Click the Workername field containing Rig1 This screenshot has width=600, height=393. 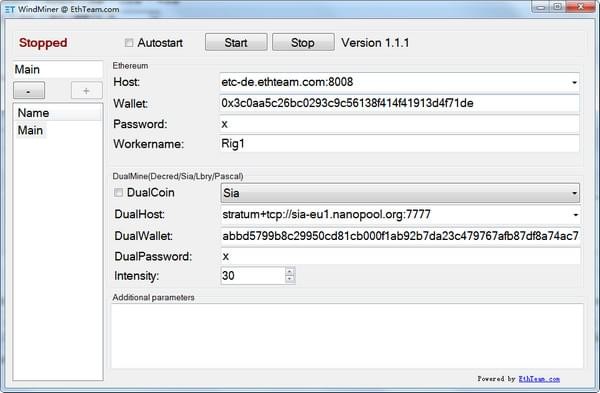(x=399, y=144)
